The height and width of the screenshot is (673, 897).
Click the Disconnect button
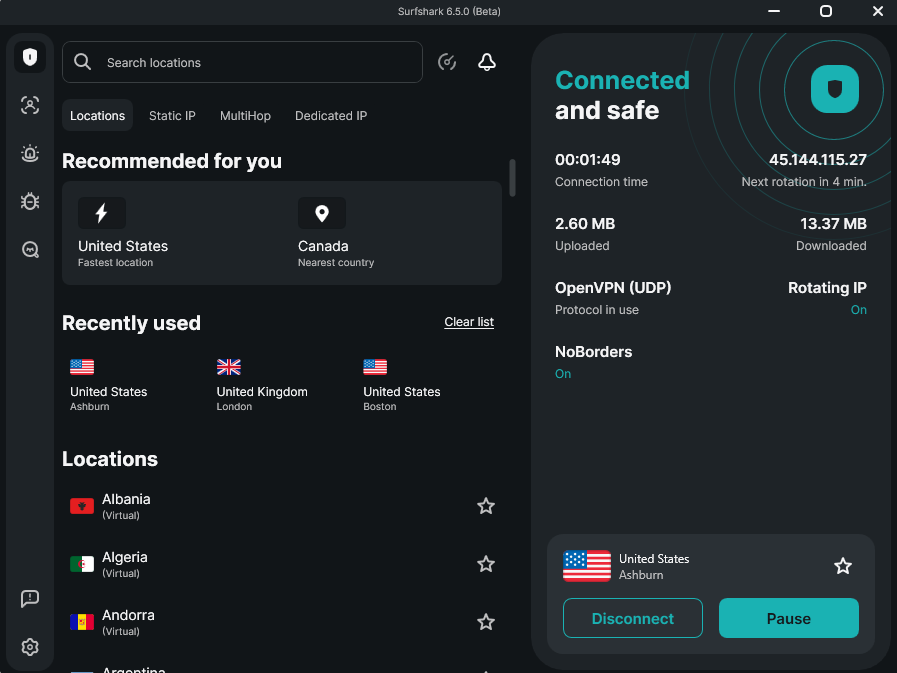point(633,618)
